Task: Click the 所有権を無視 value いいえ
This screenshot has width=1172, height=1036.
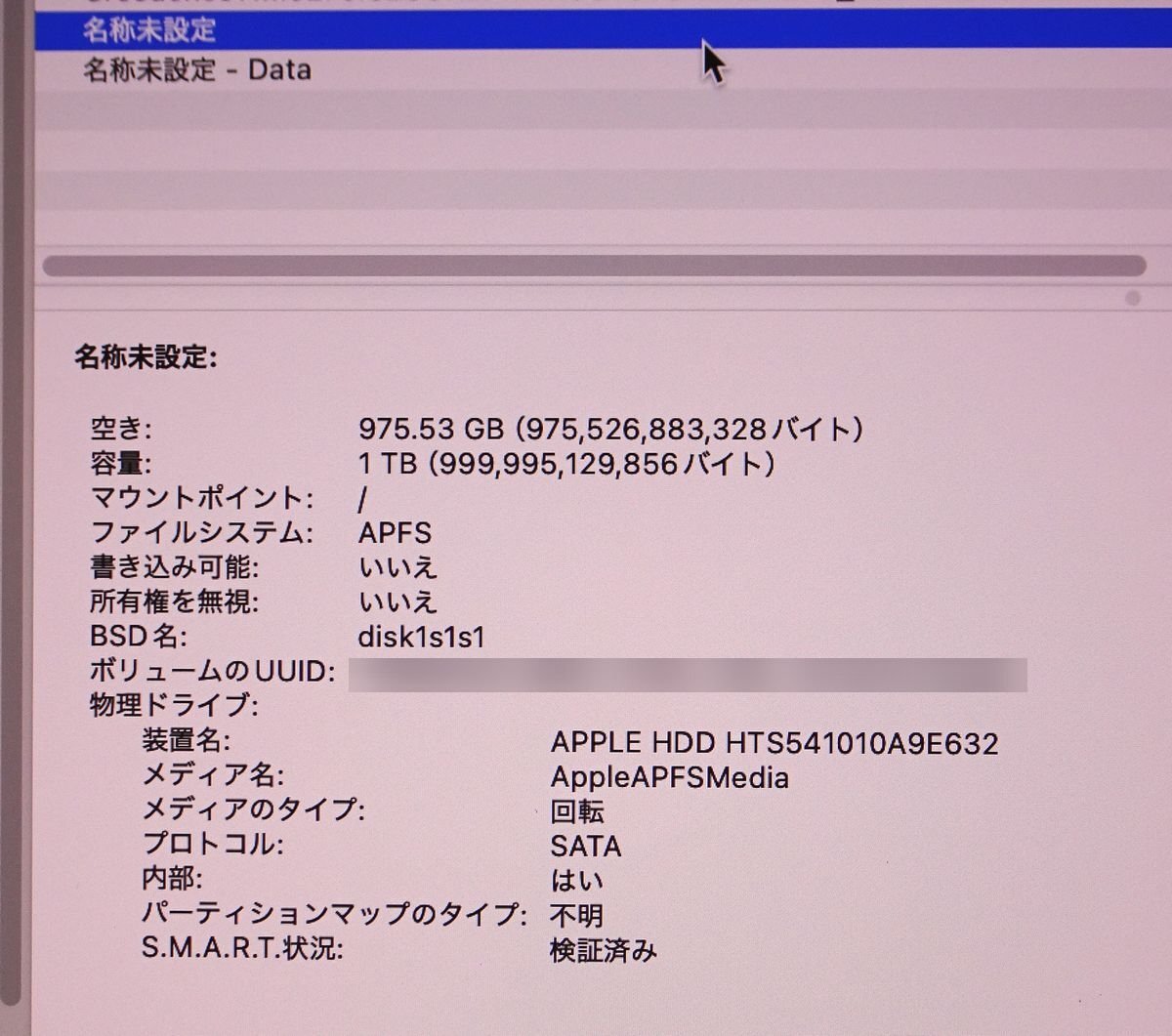Action: point(398,601)
